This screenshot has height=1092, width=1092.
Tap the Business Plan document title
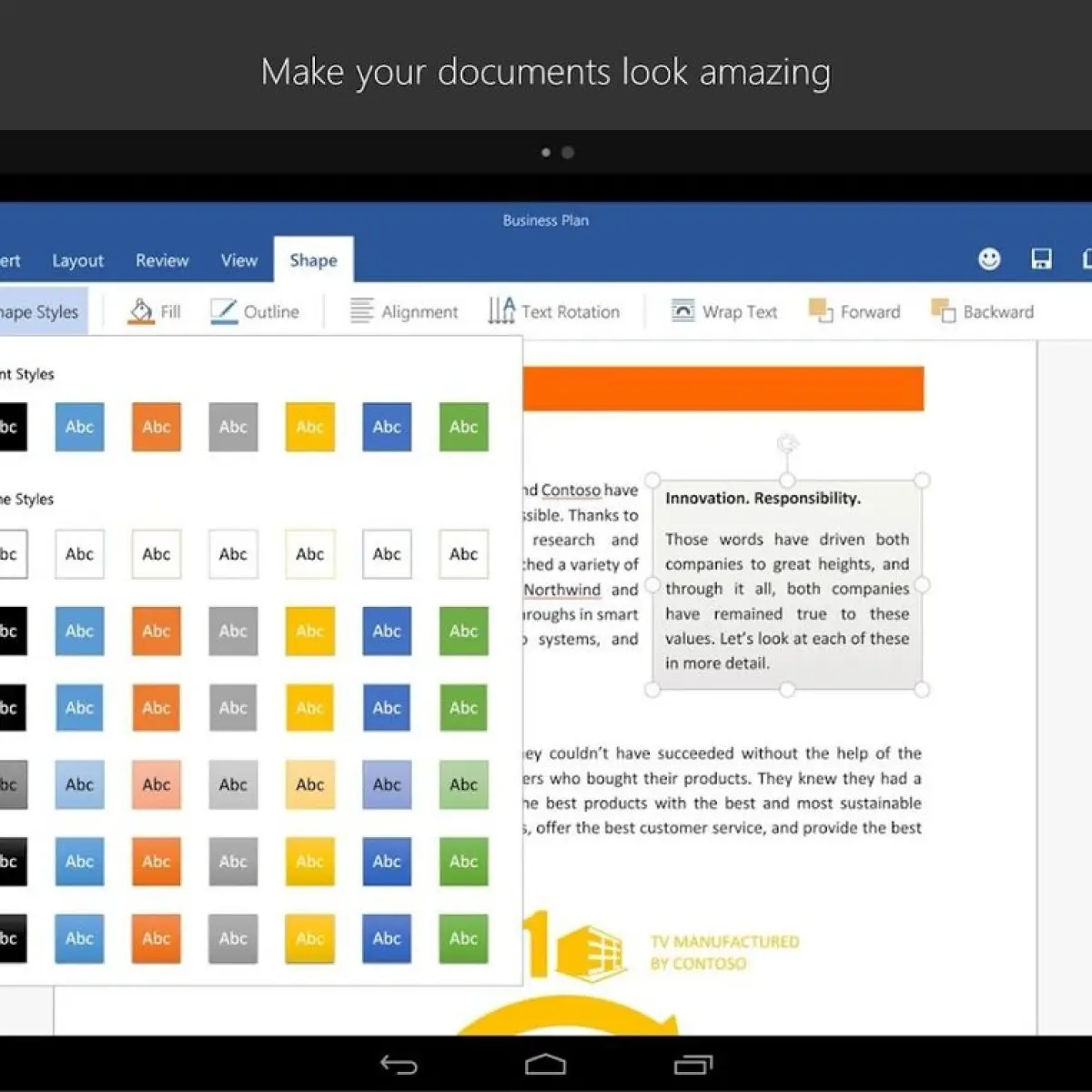pos(546,220)
